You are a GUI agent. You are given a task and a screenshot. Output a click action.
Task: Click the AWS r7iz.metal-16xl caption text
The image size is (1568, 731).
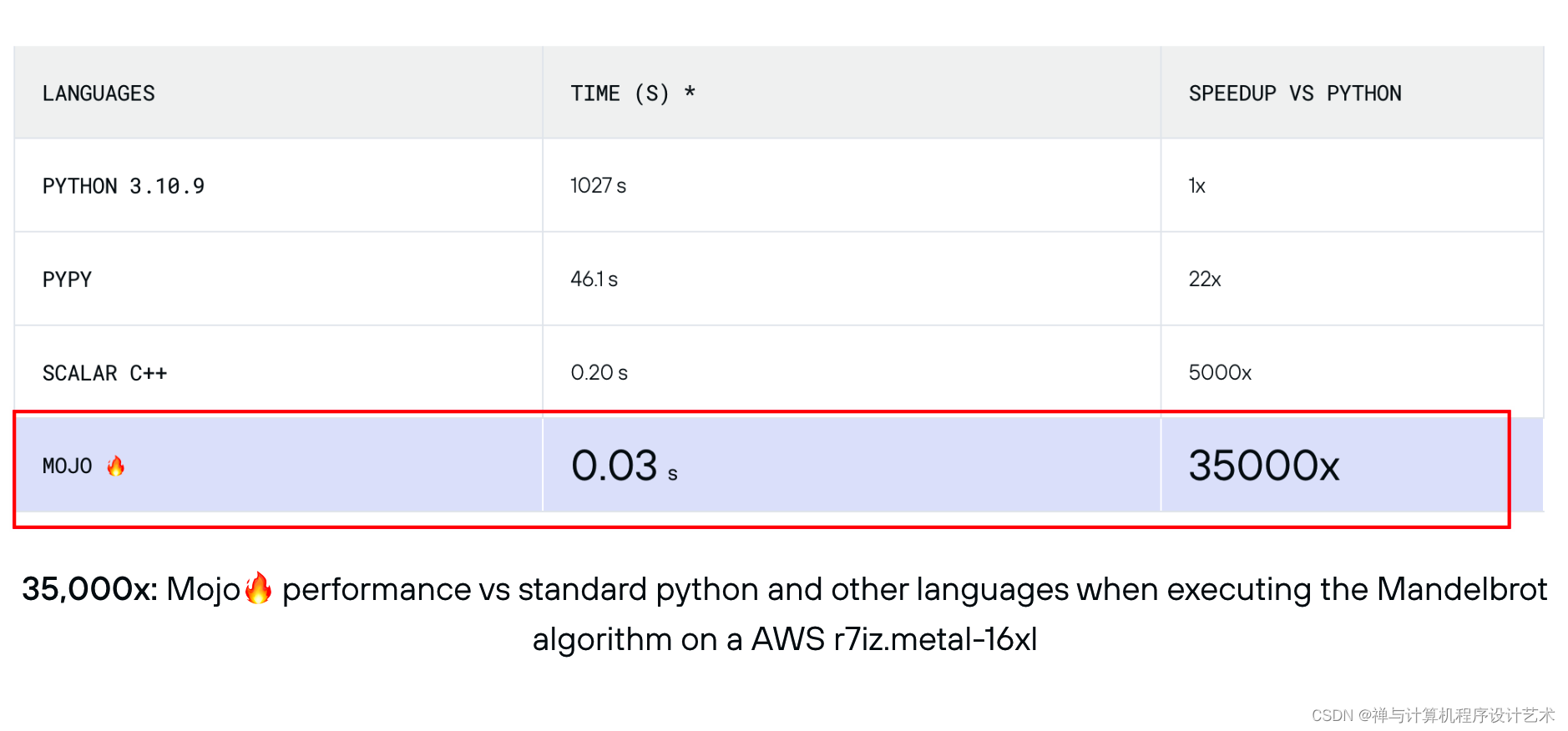[x=893, y=639]
